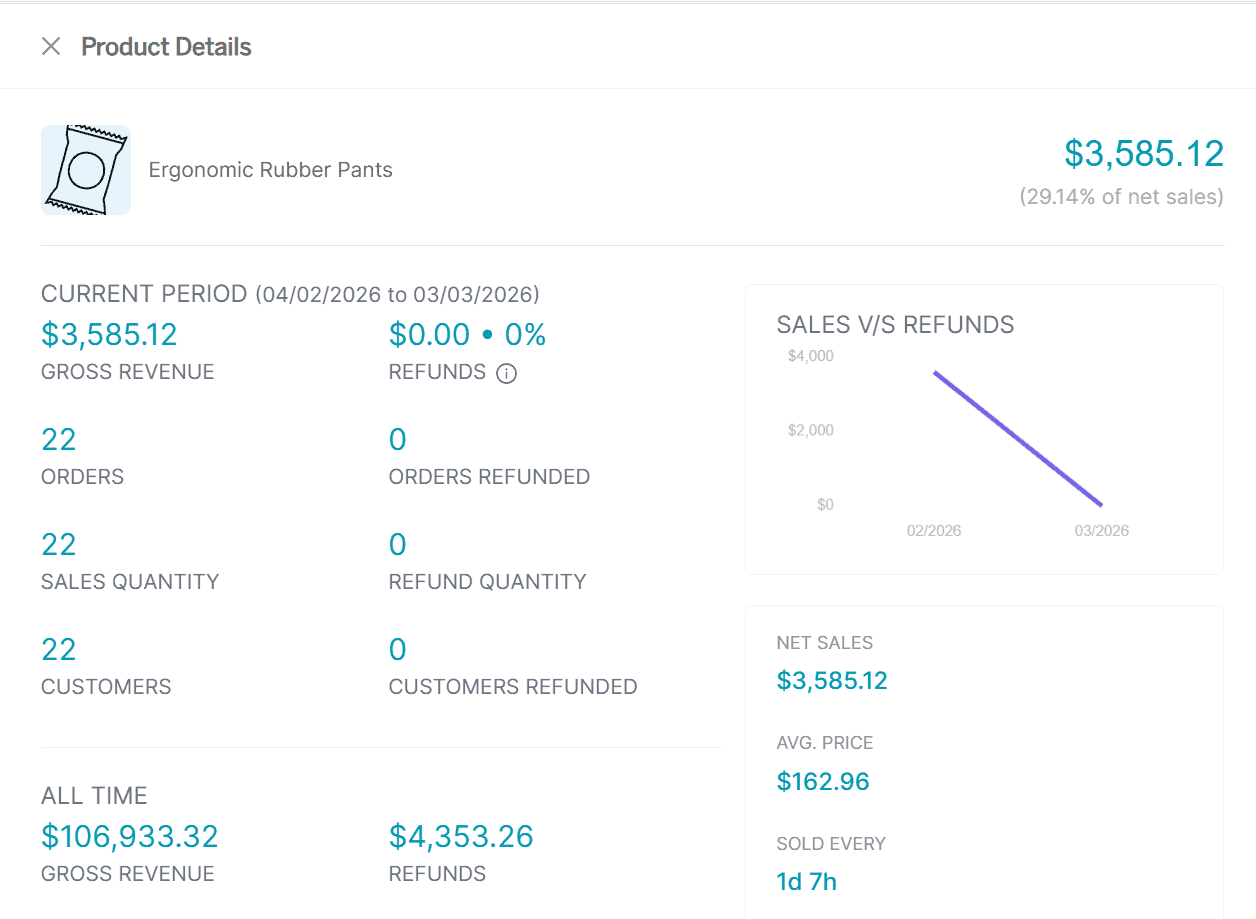The height and width of the screenshot is (919, 1256).
Task: Click the 02/2026 chart axis label
Action: tap(934, 531)
